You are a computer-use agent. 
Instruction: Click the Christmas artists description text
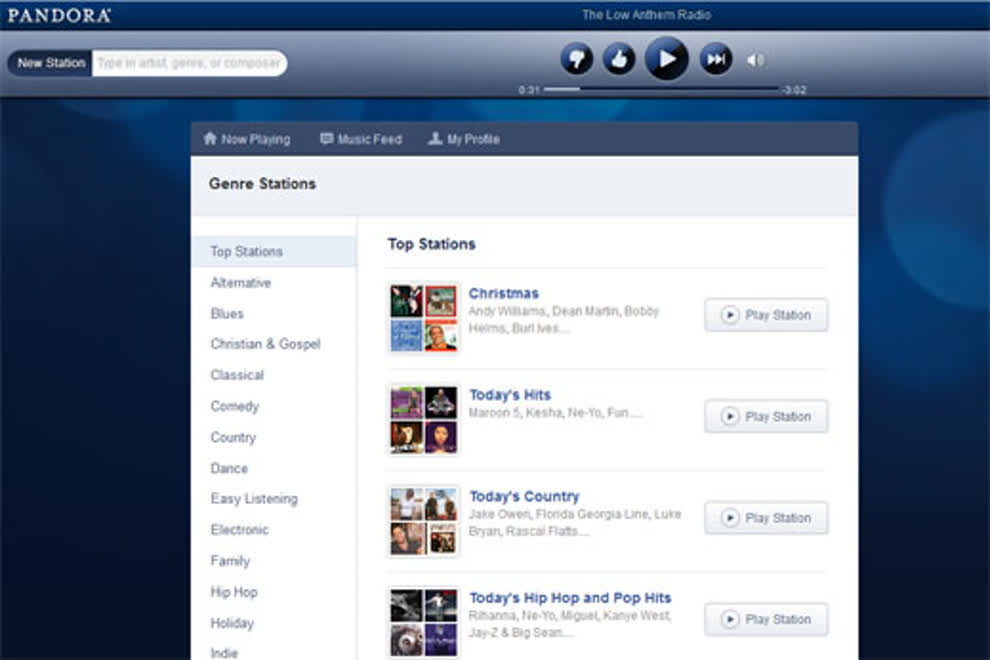pyautogui.click(x=563, y=320)
